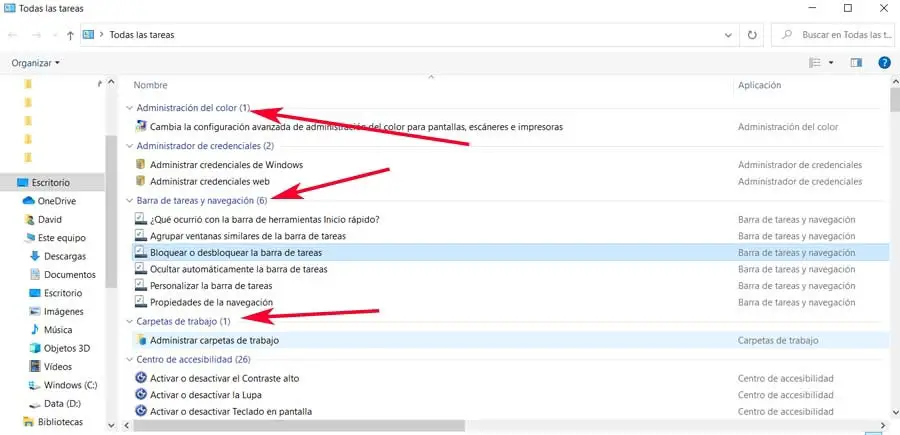Sort by the Aplicación column header
Image resolution: width=900 pixels, height=435 pixels.
[x=759, y=85]
